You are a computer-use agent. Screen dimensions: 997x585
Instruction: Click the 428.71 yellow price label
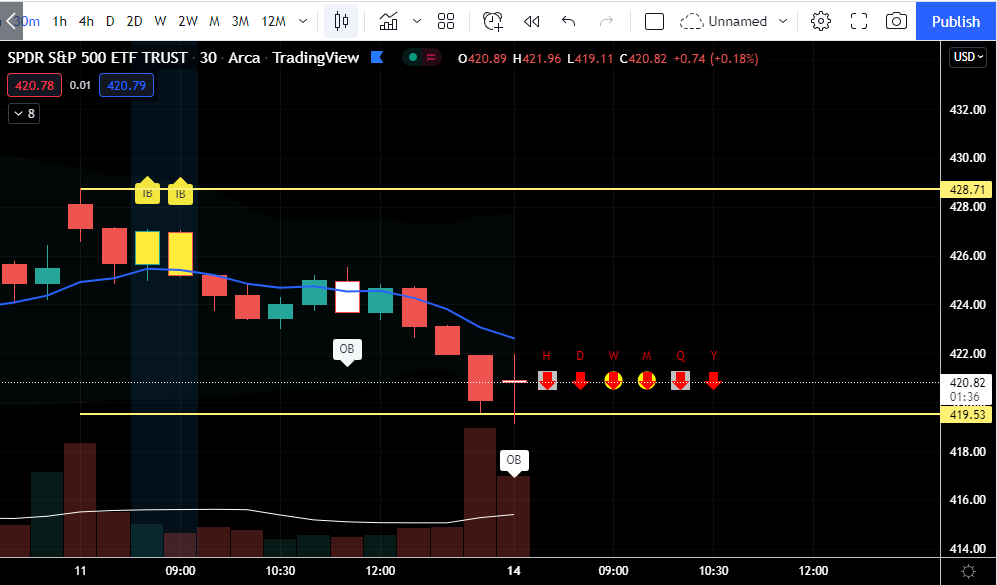coord(966,189)
